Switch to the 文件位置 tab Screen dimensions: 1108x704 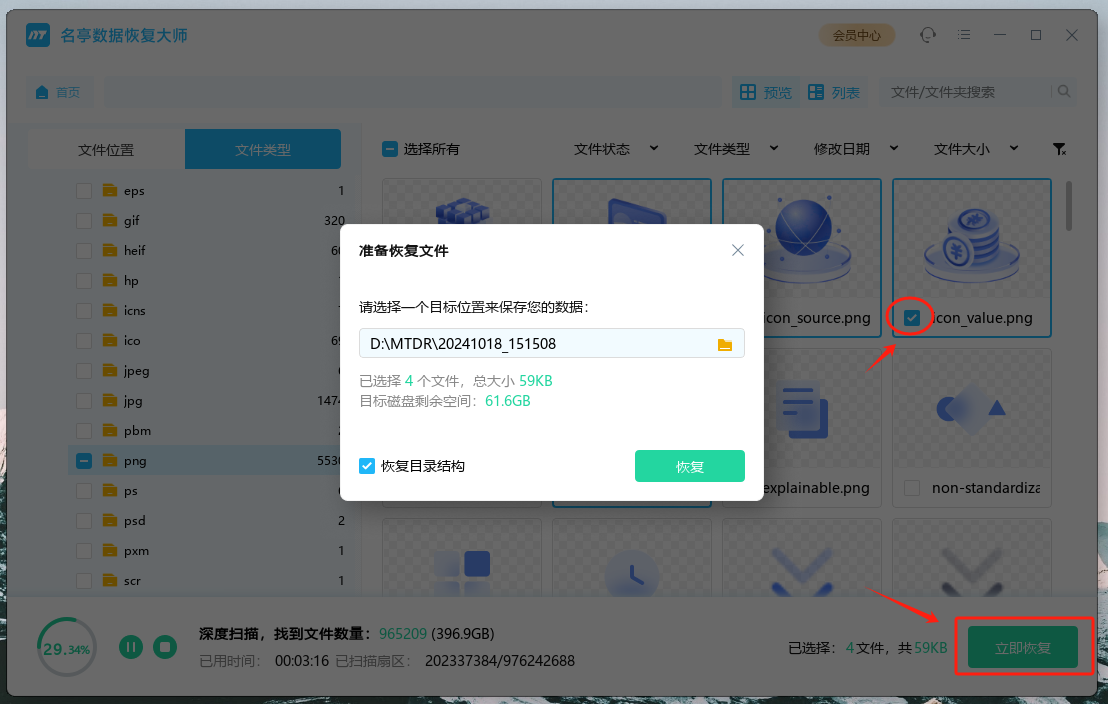(x=105, y=148)
